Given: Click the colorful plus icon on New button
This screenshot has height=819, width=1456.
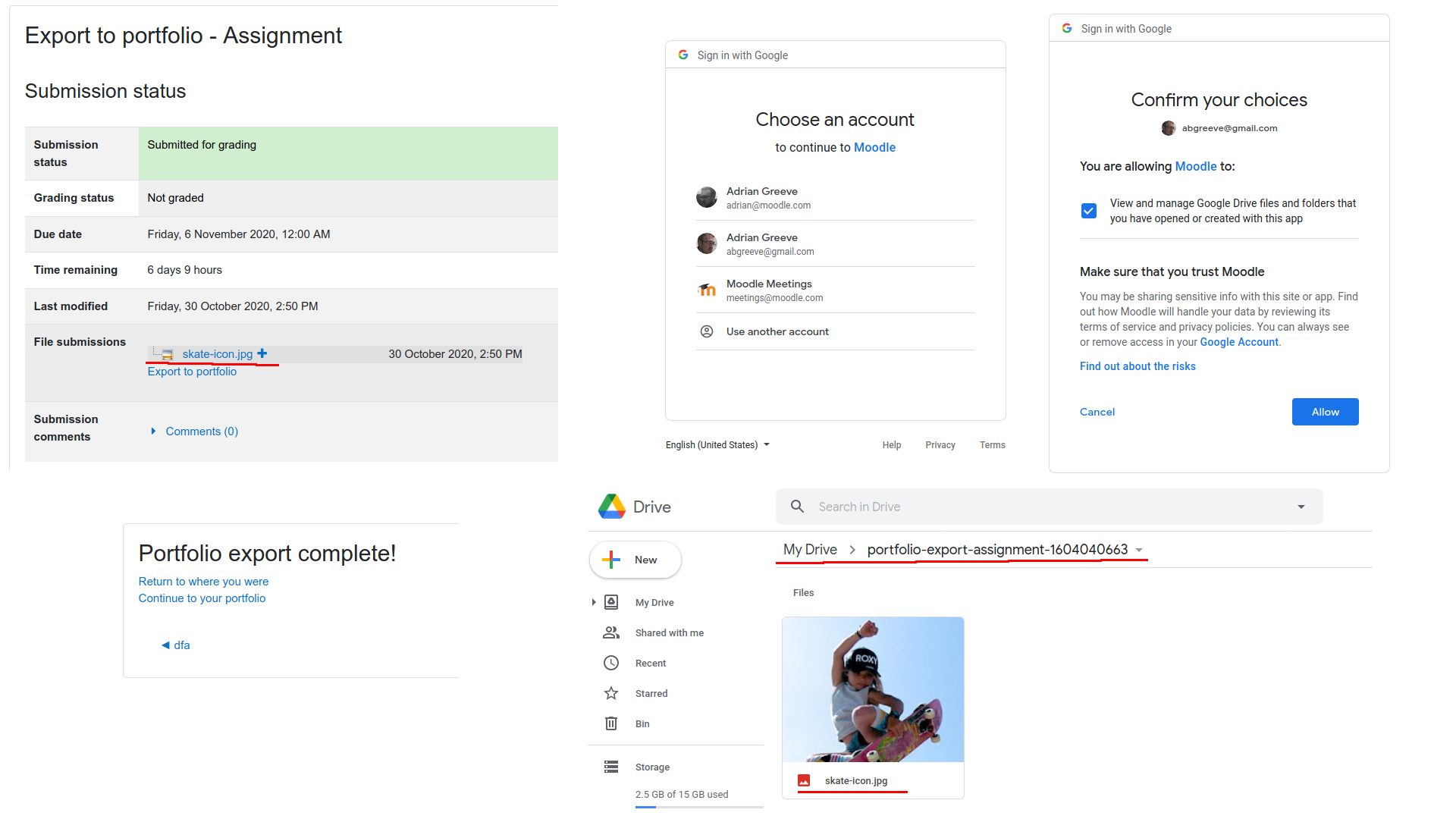Looking at the screenshot, I should point(611,560).
